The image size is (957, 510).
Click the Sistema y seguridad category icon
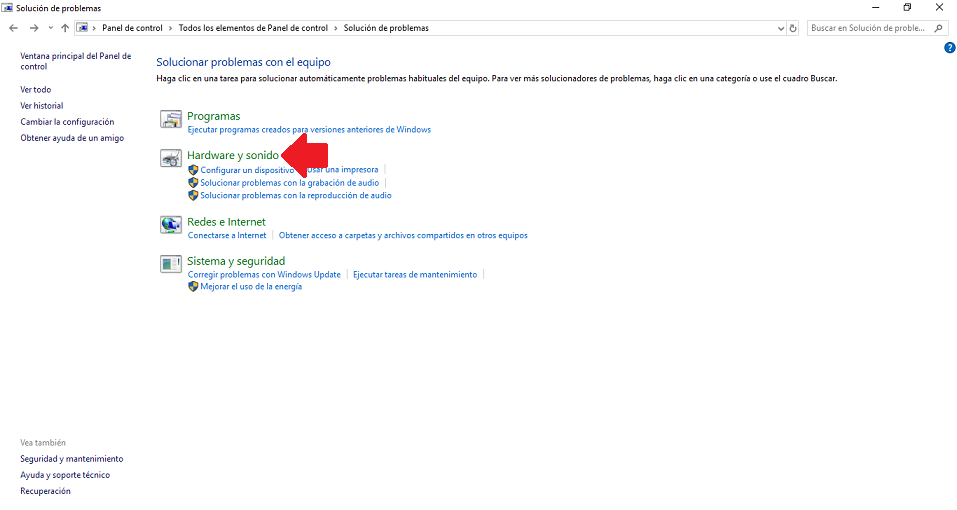pos(171,264)
